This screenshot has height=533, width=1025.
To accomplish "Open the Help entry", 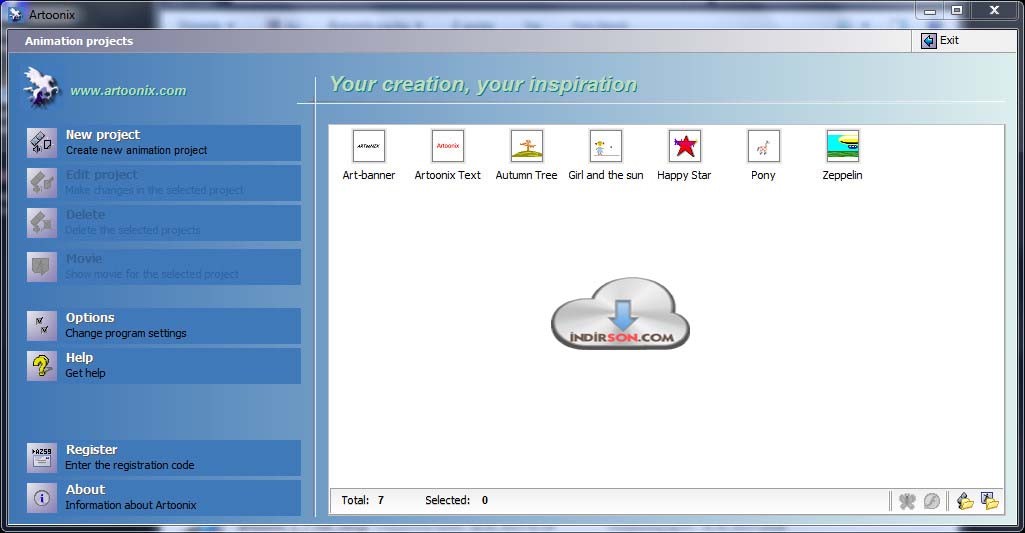I will (x=163, y=365).
